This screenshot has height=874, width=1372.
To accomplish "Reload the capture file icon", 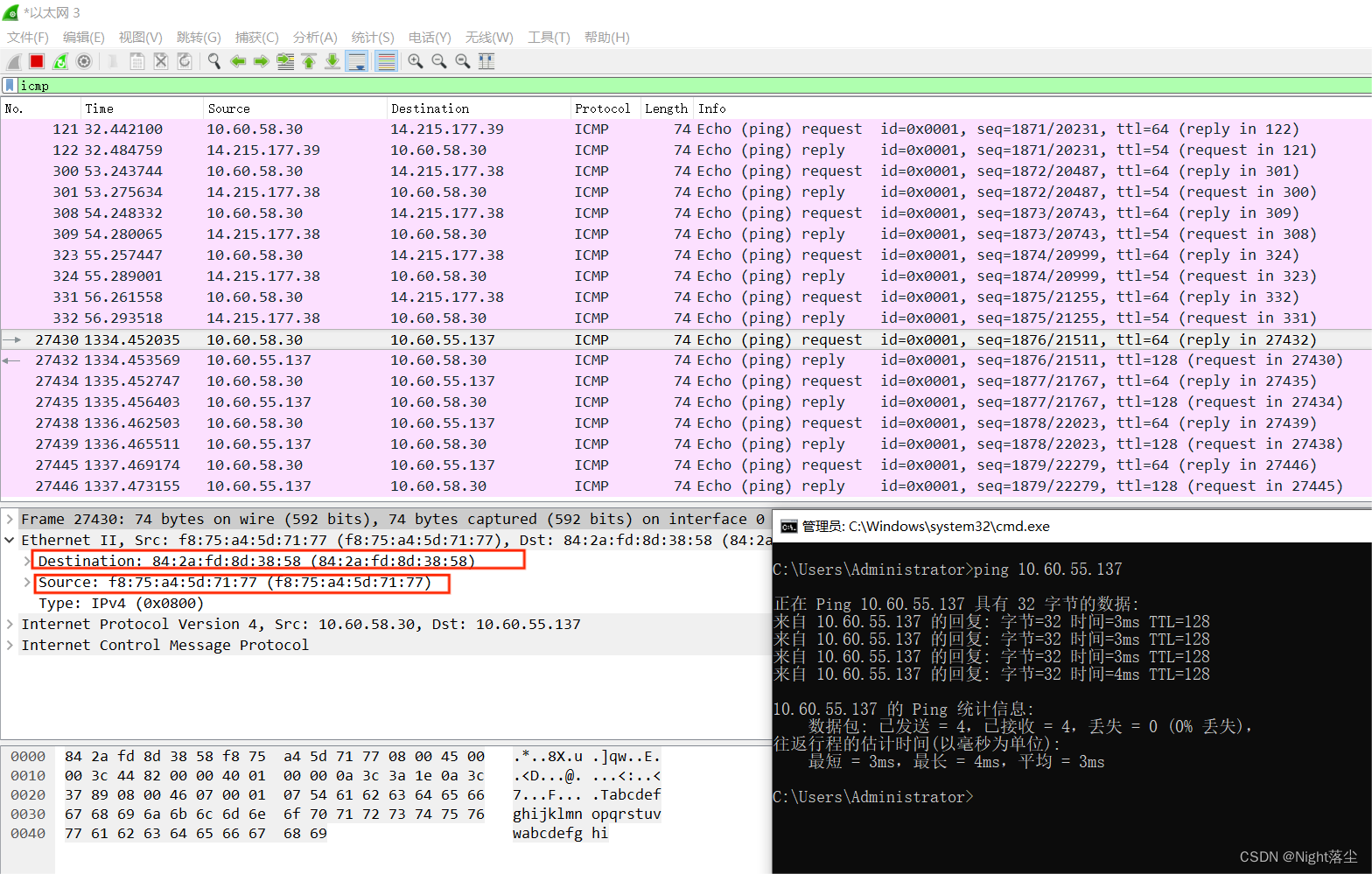I will click(x=185, y=61).
